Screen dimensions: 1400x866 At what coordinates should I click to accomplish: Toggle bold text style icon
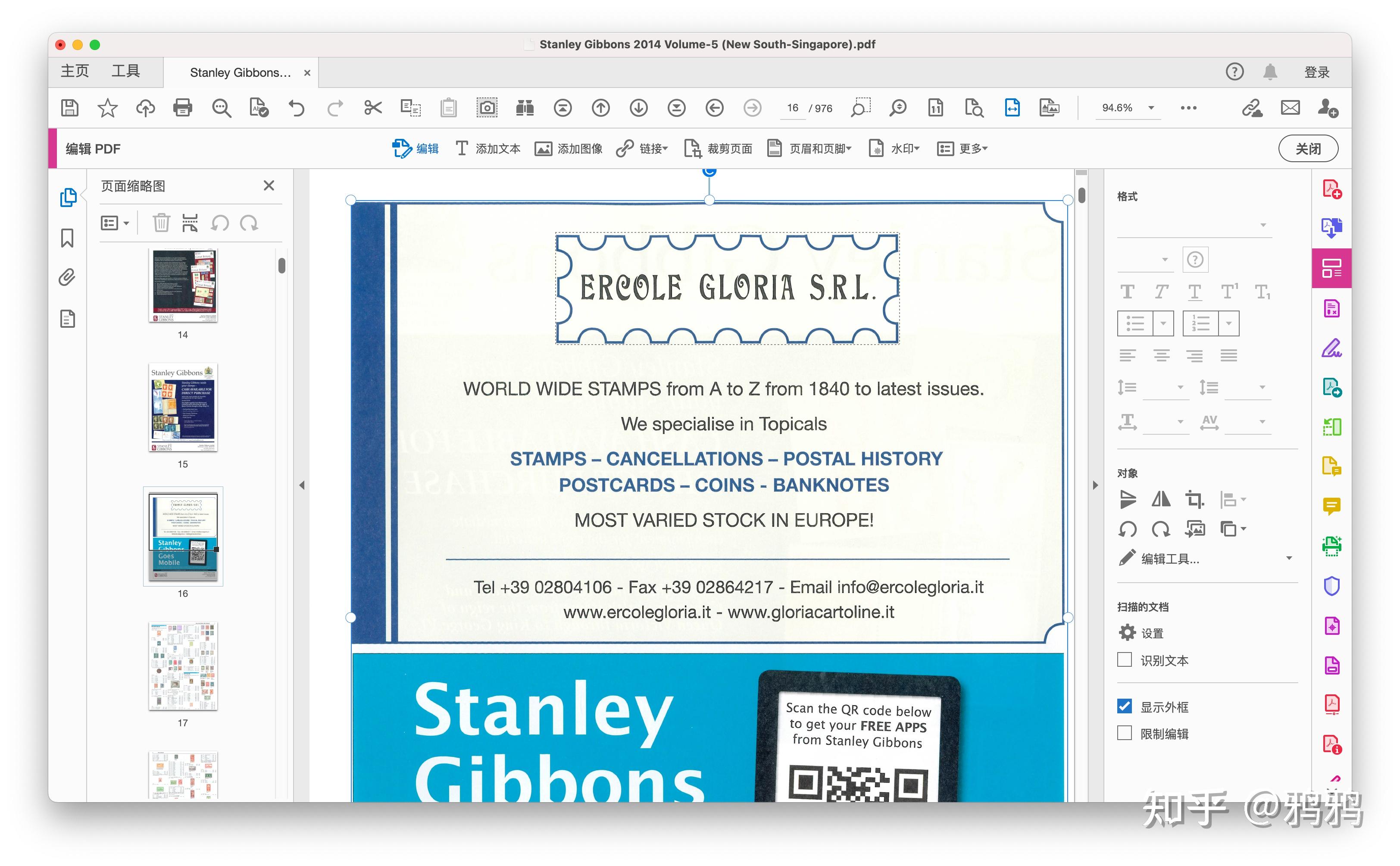pos(1127,292)
